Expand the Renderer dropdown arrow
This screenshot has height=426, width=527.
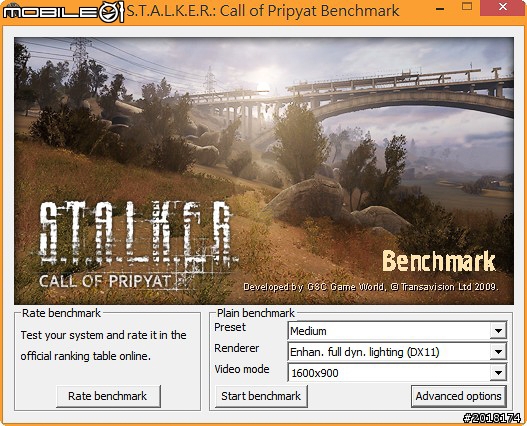coord(498,352)
